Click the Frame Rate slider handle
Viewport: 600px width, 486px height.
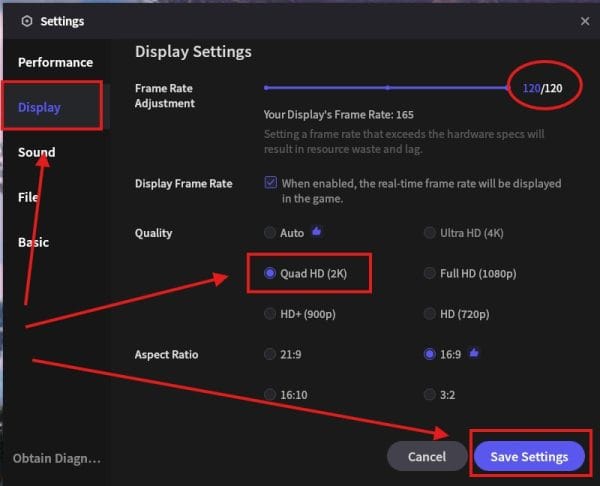pos(510,88)
